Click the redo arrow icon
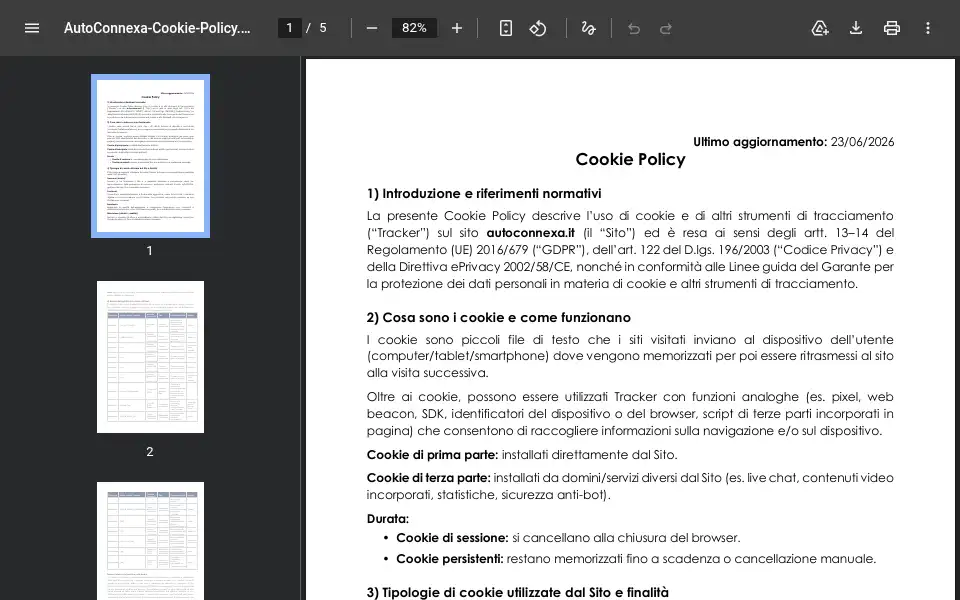Viewport: 960px width, 600px height. pyautogui.click(x=666, y=29)
